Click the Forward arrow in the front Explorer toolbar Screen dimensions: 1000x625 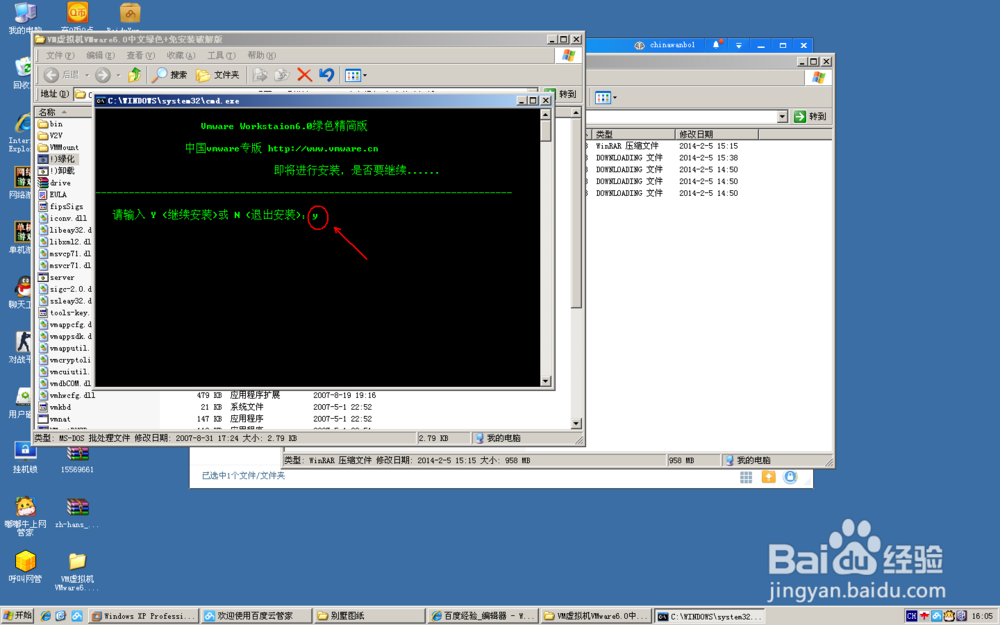[x=103, y=75]
